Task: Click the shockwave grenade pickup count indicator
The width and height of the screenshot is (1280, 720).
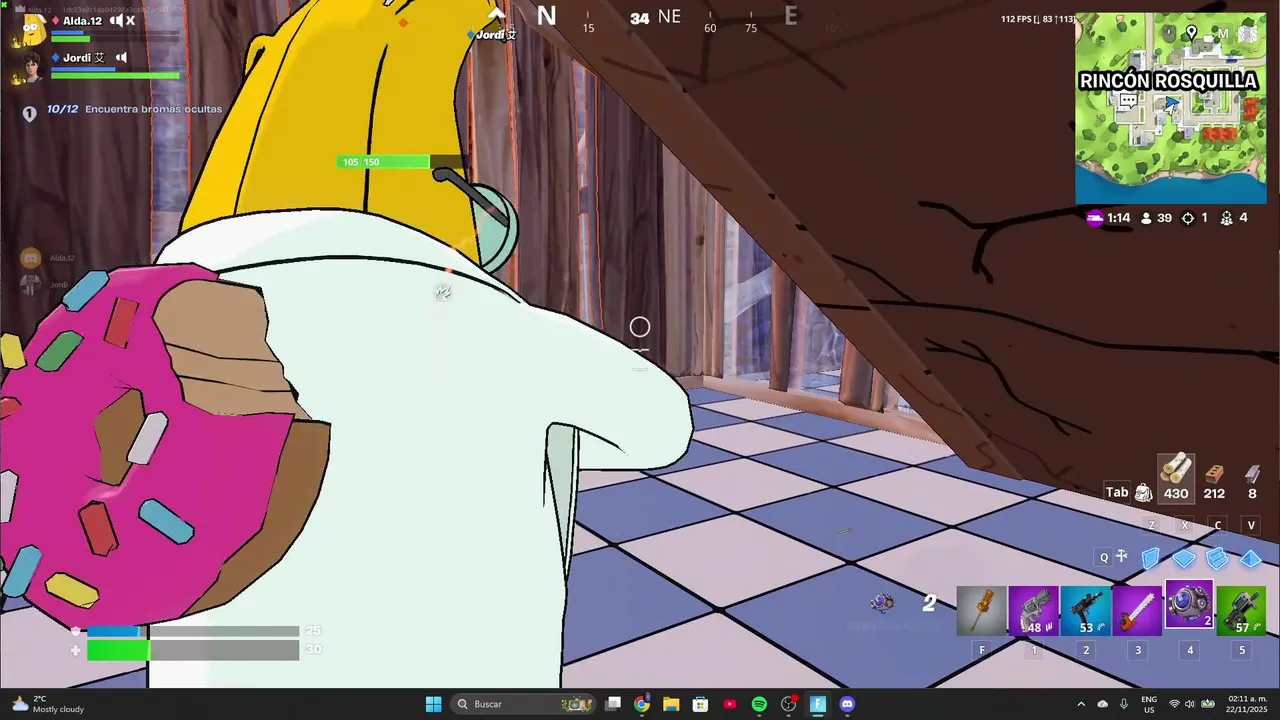Action: [905, 603]
